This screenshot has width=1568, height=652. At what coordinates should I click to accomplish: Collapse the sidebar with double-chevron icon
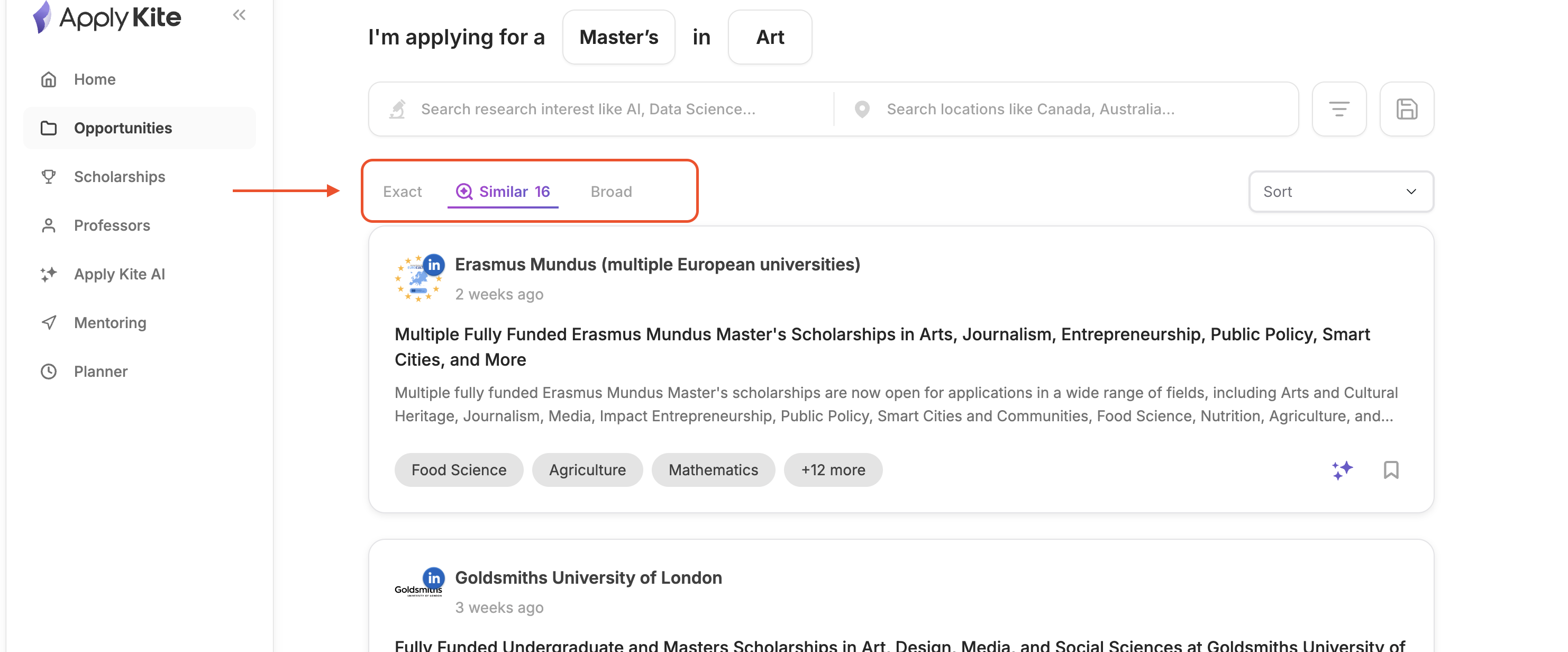(239, 15)
